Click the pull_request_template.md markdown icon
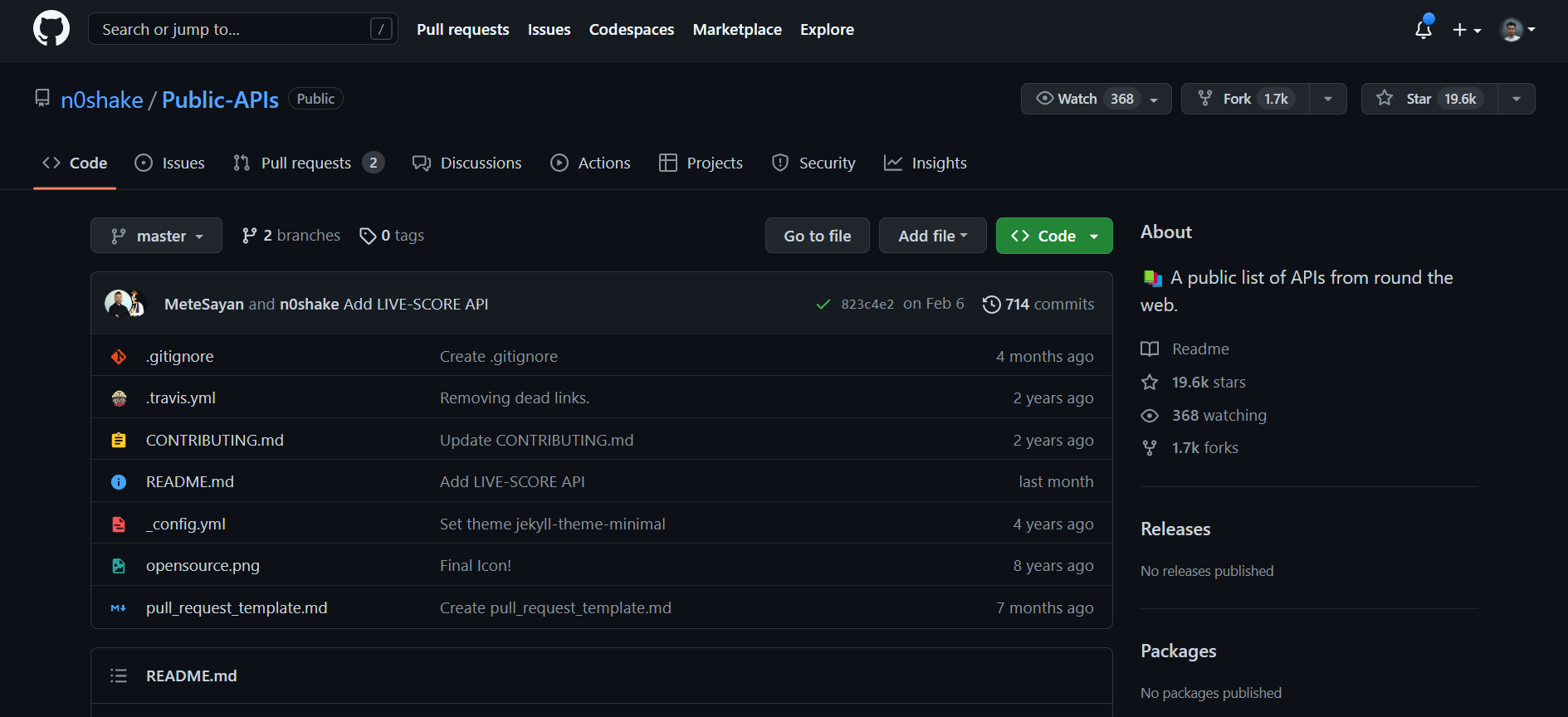 coord(119,608)
